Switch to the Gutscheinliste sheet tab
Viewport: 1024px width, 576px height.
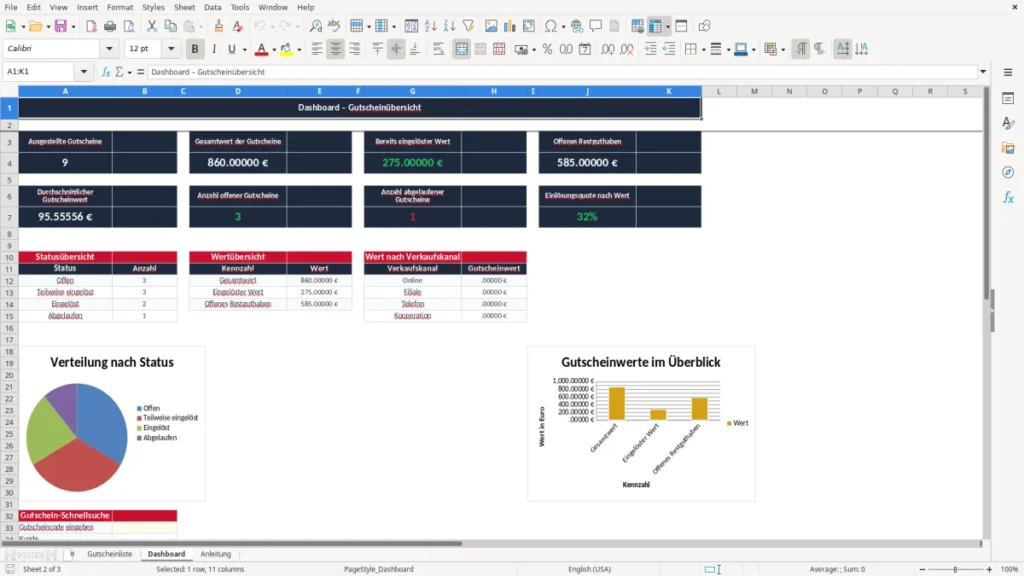point(109,554)
